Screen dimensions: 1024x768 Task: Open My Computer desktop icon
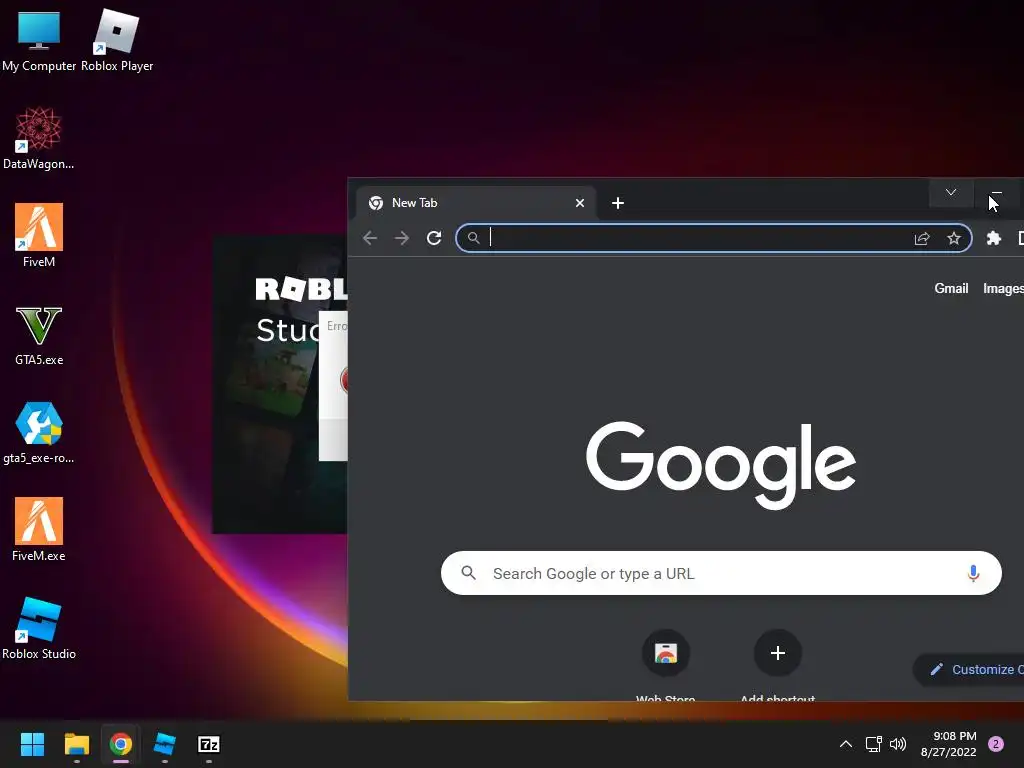[39, 39]
